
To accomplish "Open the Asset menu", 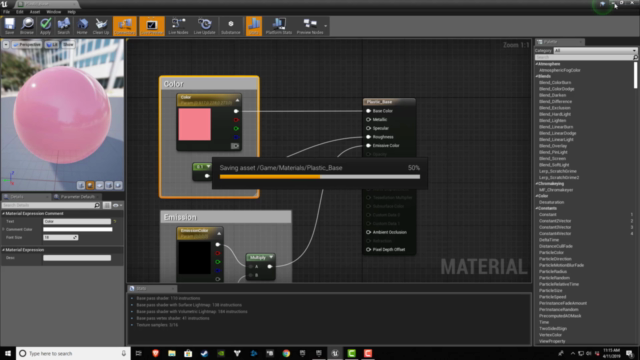I will click(35, 12).
